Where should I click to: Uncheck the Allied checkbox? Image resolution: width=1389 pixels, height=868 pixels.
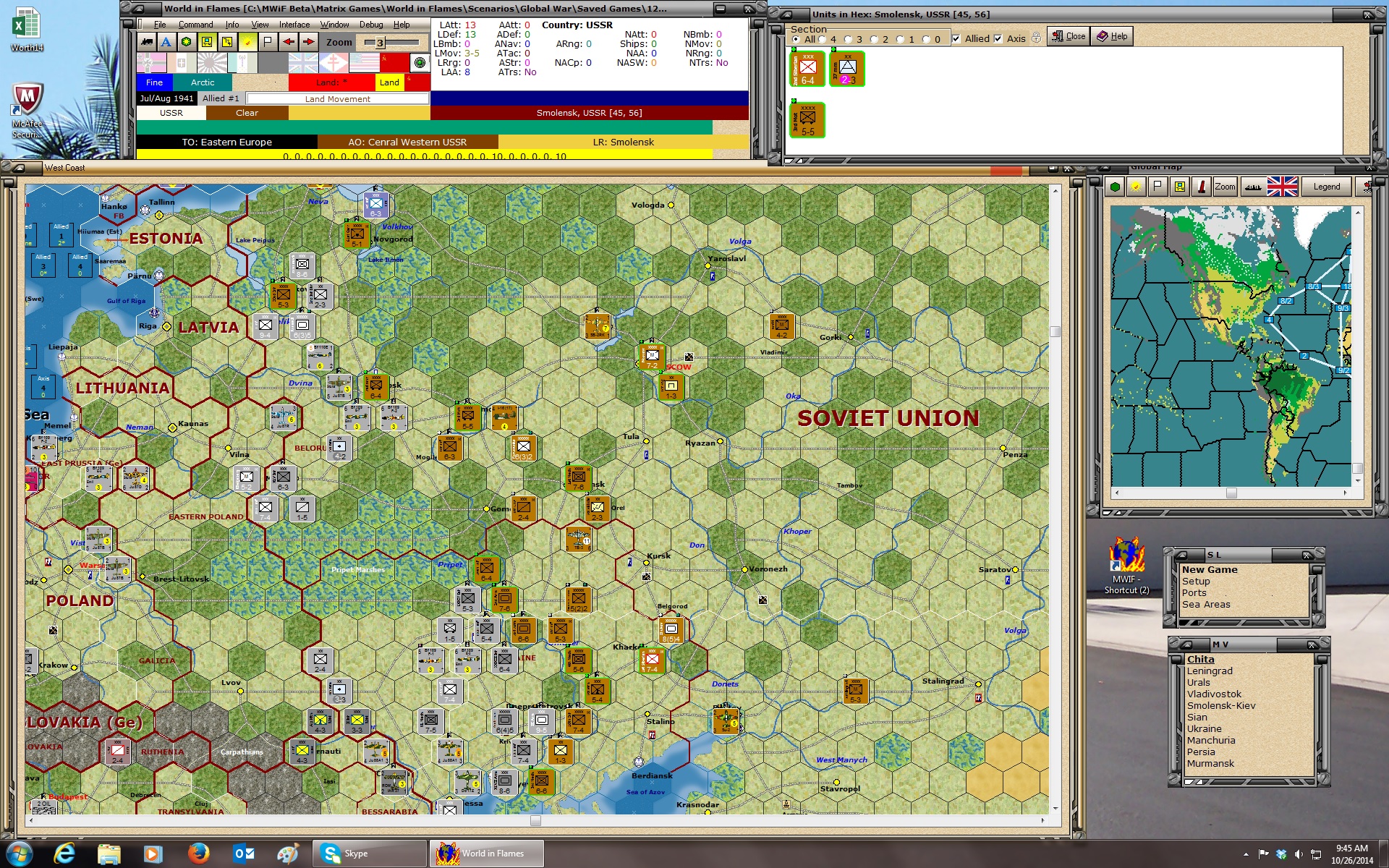[x=956, y=39]
